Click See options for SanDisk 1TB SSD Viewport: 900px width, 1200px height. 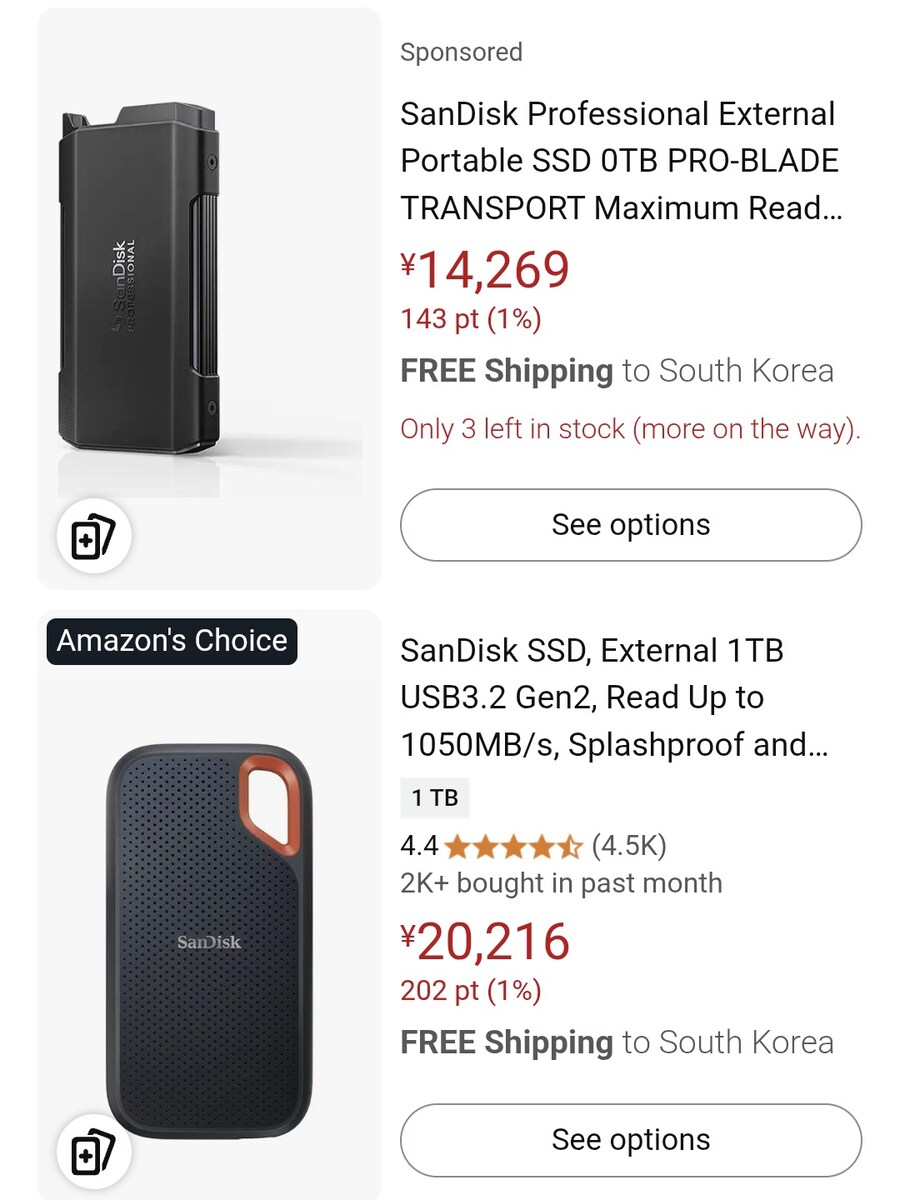630,1139
